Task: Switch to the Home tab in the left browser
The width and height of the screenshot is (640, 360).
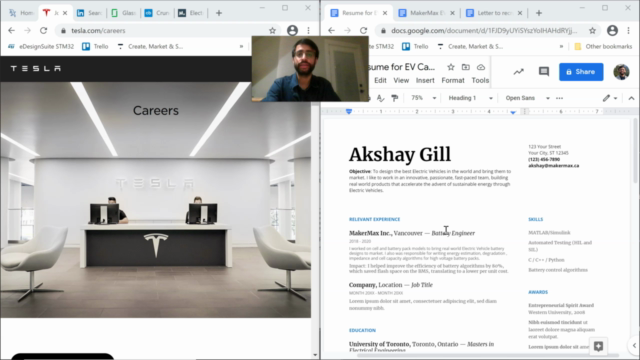Action: (x=21, y=13)
